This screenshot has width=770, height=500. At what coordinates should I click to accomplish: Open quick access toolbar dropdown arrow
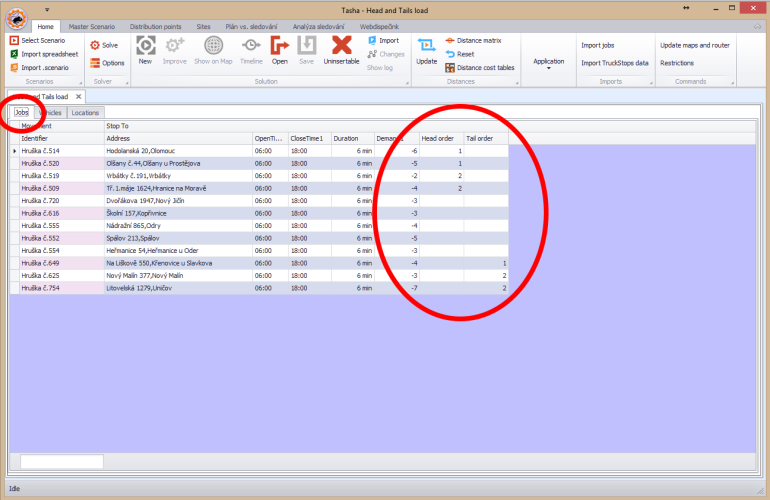47,9
